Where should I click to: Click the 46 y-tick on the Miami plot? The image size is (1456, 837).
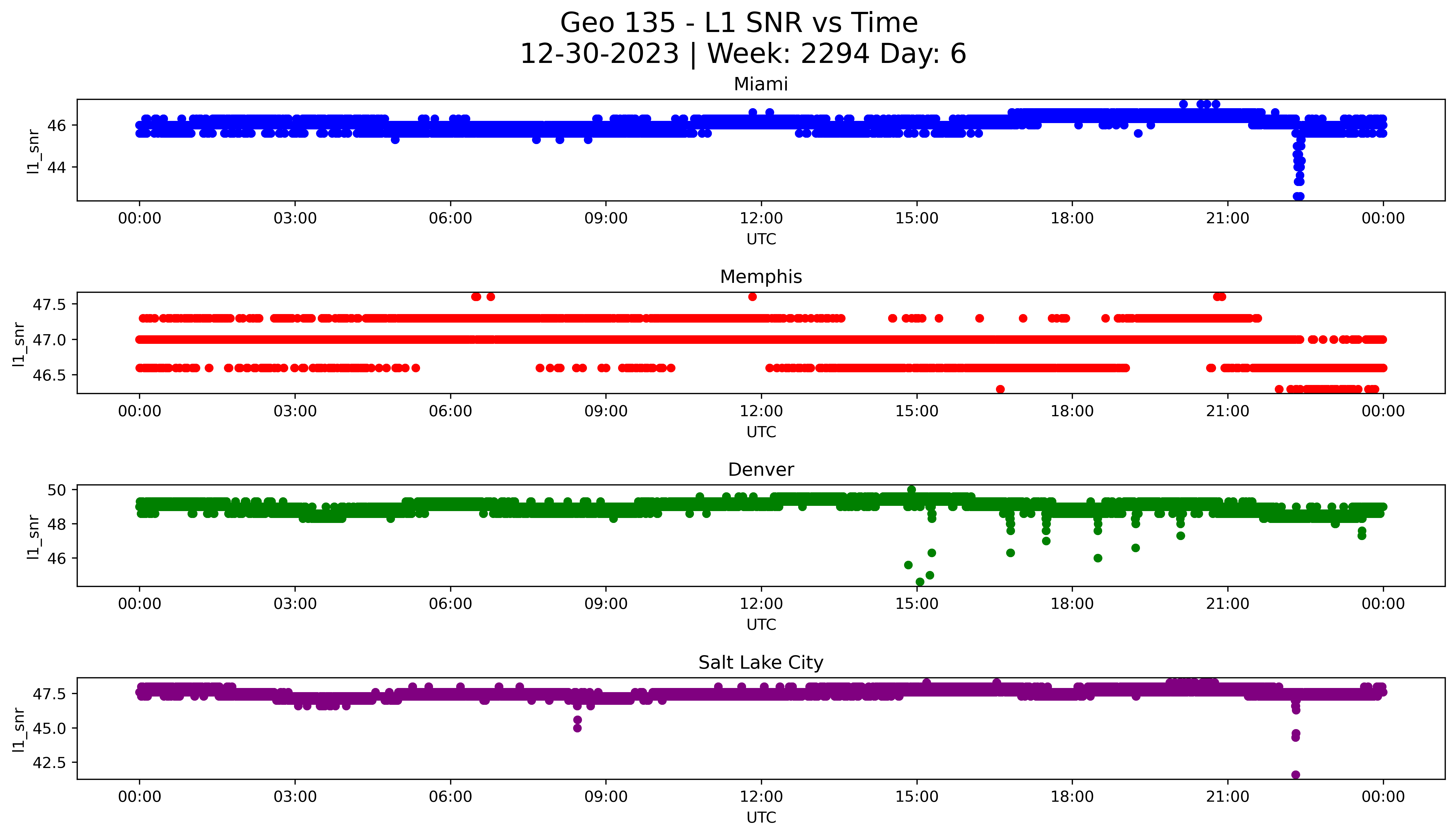pos(56,125)
